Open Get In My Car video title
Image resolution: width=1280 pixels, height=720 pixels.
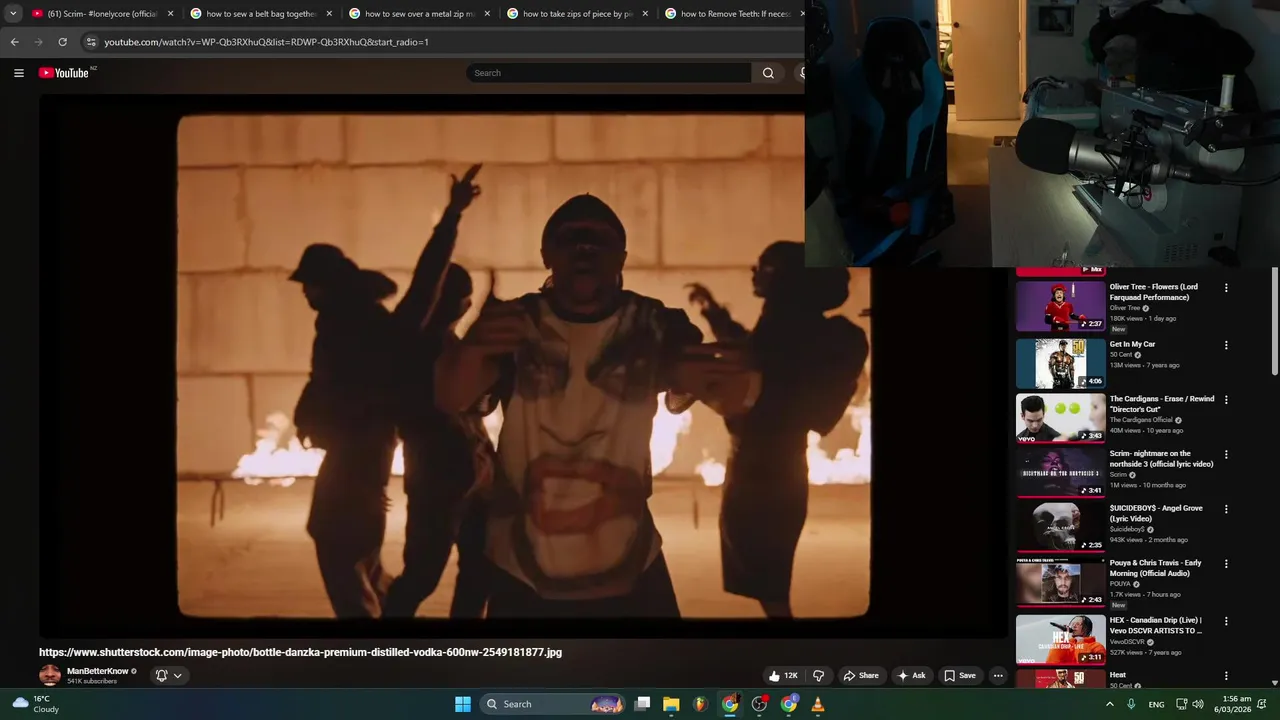1132,344
